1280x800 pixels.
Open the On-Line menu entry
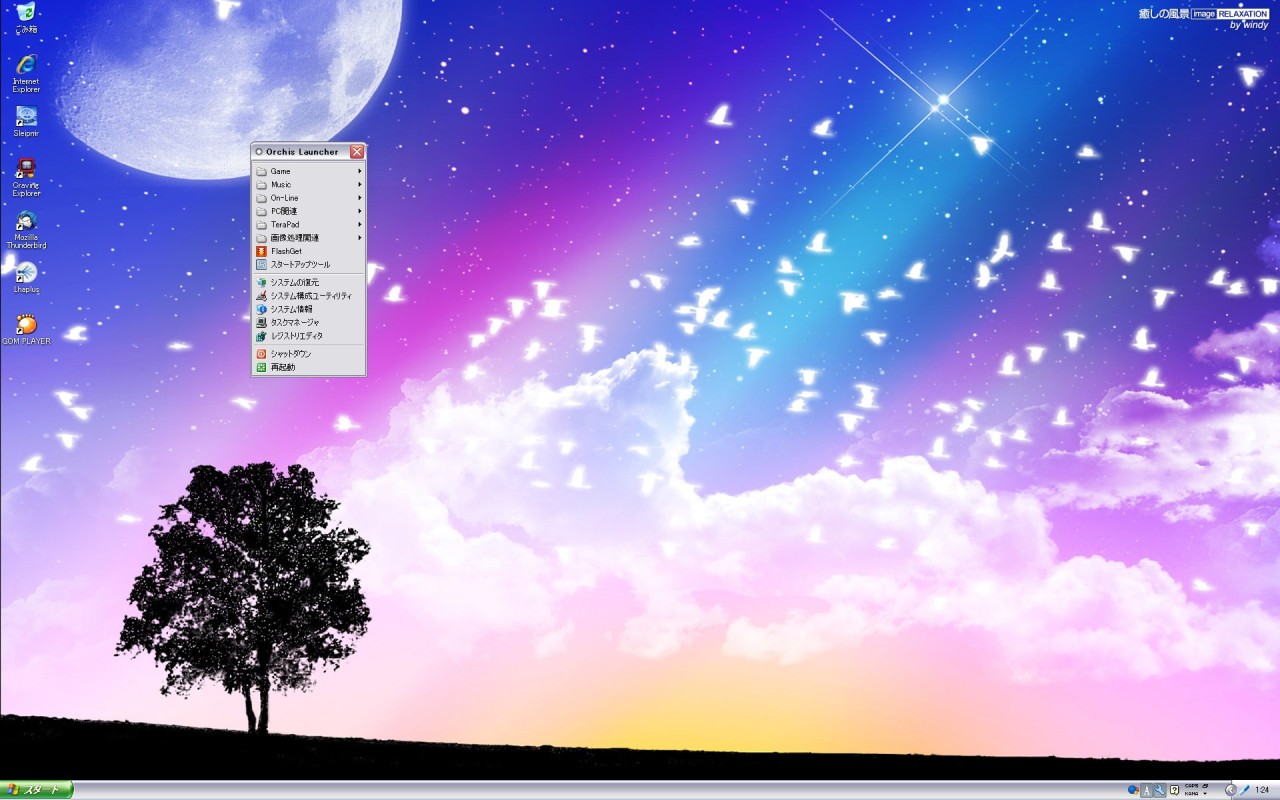click(x=308, y=198)
